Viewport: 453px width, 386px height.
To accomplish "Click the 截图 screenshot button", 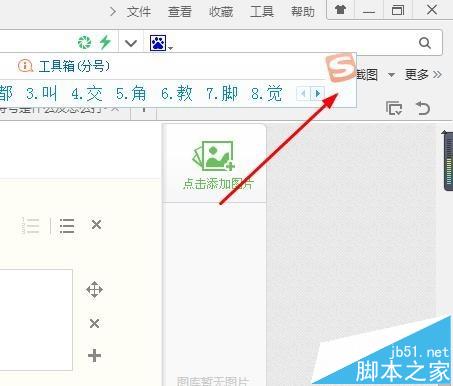I will click(367, 75).
